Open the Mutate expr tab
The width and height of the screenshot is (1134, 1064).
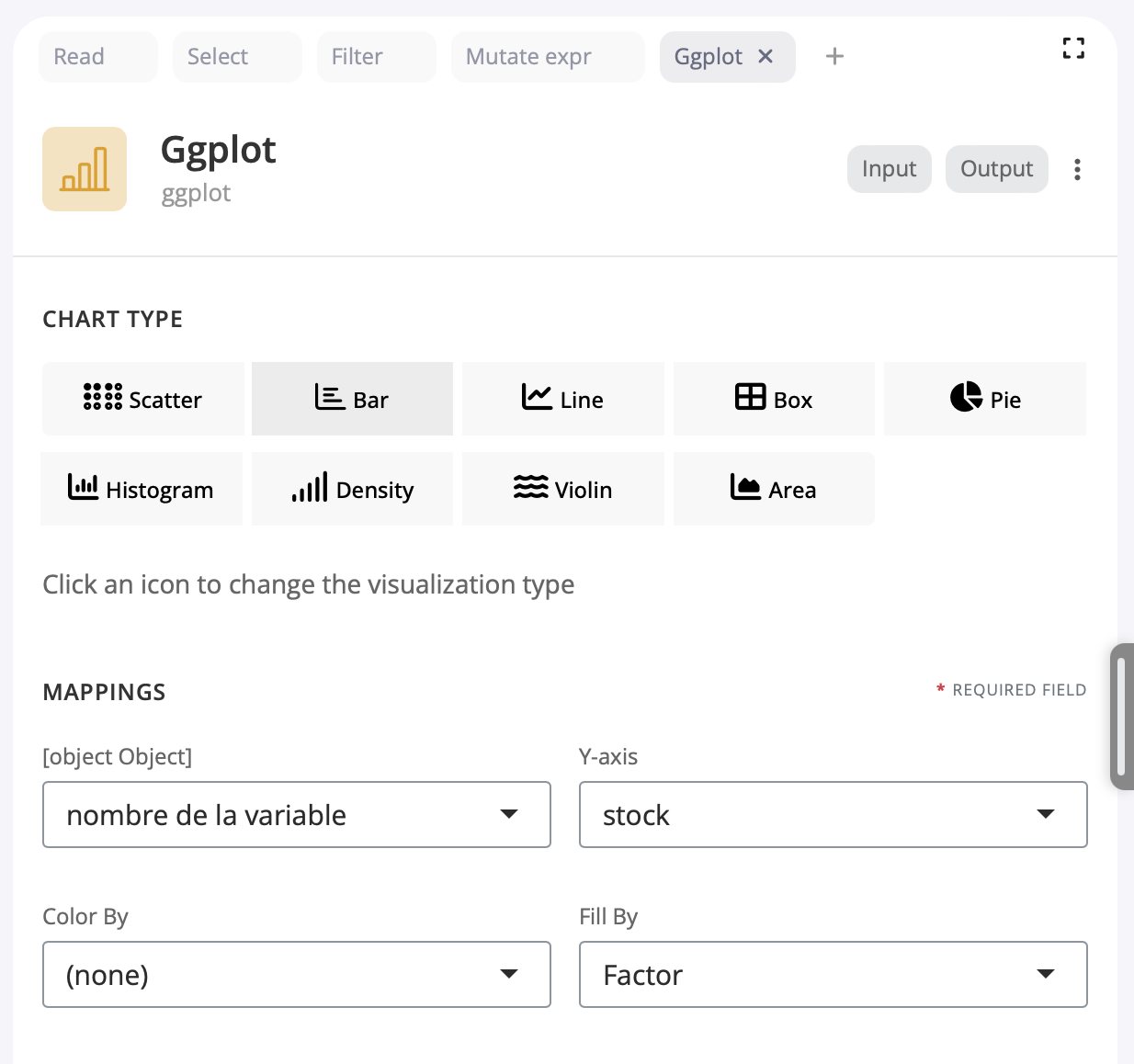(547, 57)
